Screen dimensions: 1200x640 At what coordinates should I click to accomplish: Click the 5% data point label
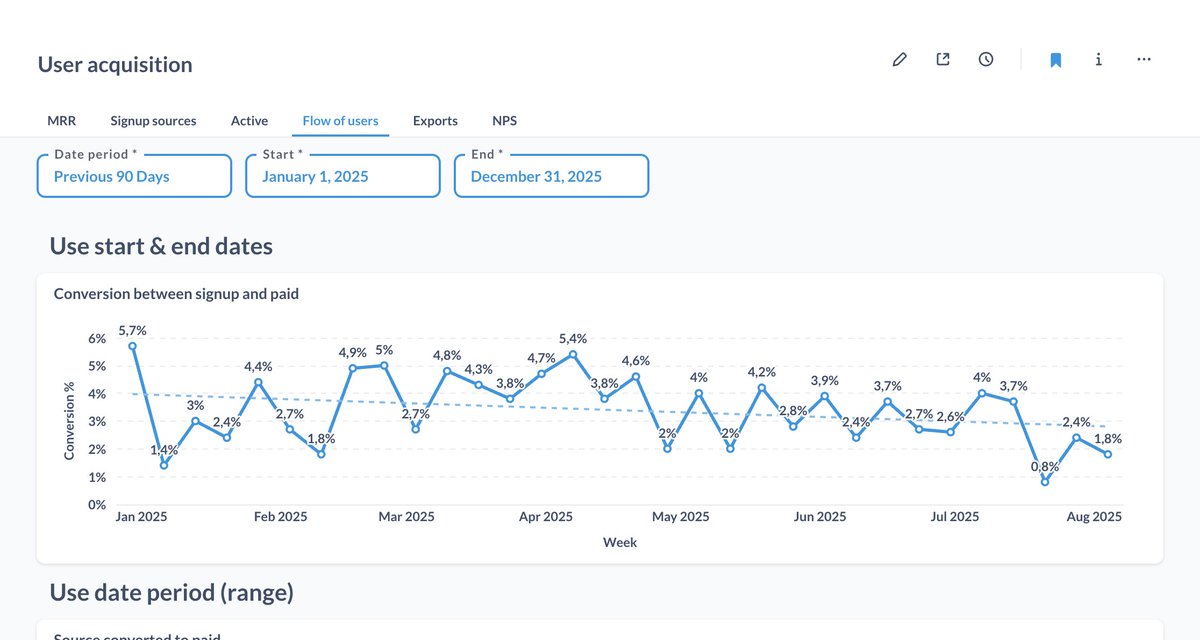pos(384,350)
